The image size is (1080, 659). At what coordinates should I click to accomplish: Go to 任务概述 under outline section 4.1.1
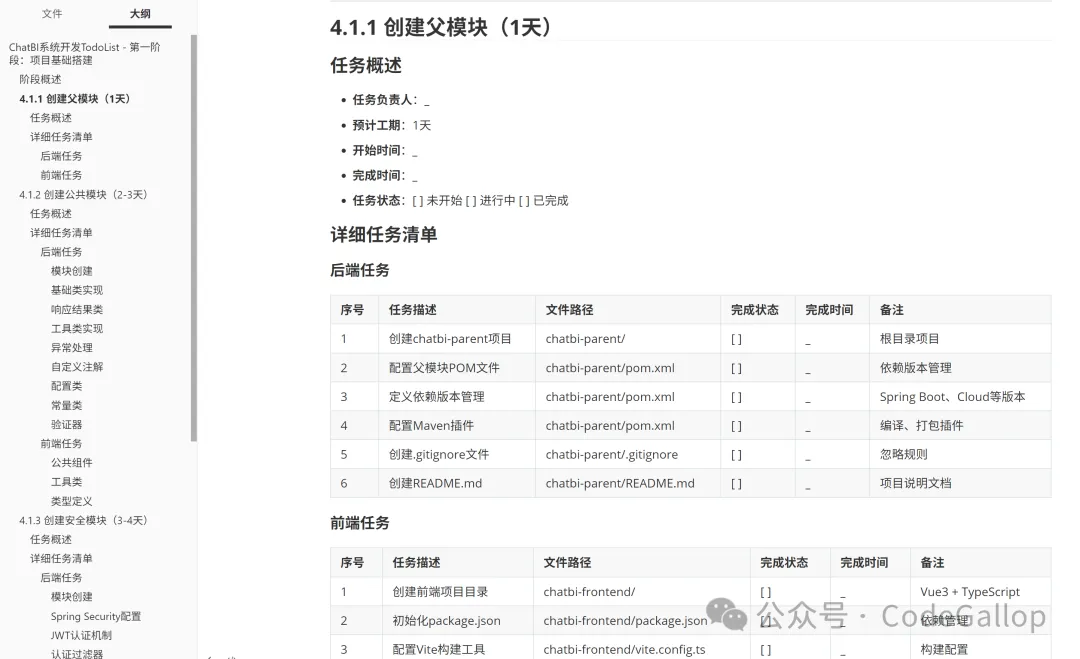coord(50,118)
